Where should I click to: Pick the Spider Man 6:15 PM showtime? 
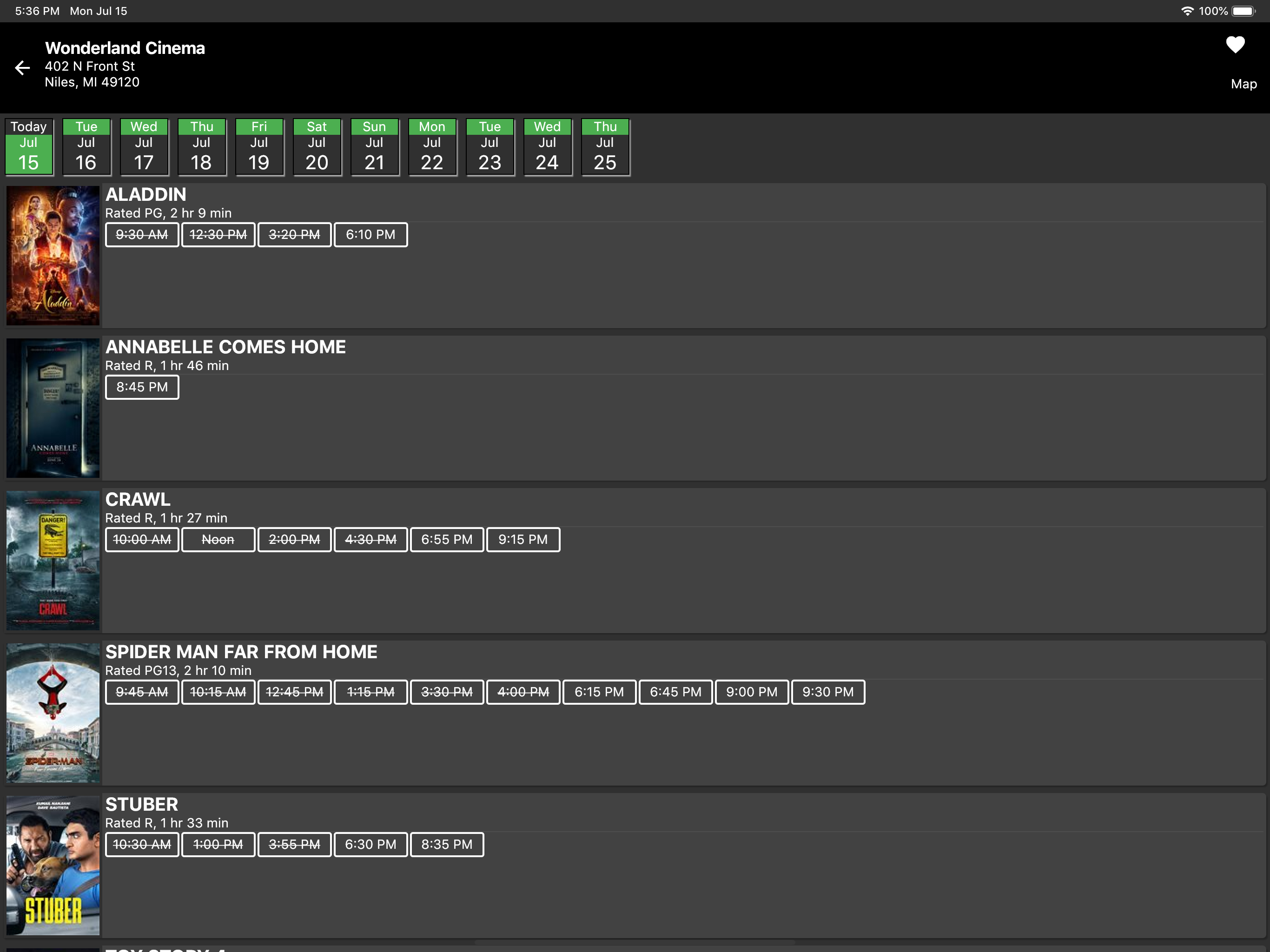point(599,692)
